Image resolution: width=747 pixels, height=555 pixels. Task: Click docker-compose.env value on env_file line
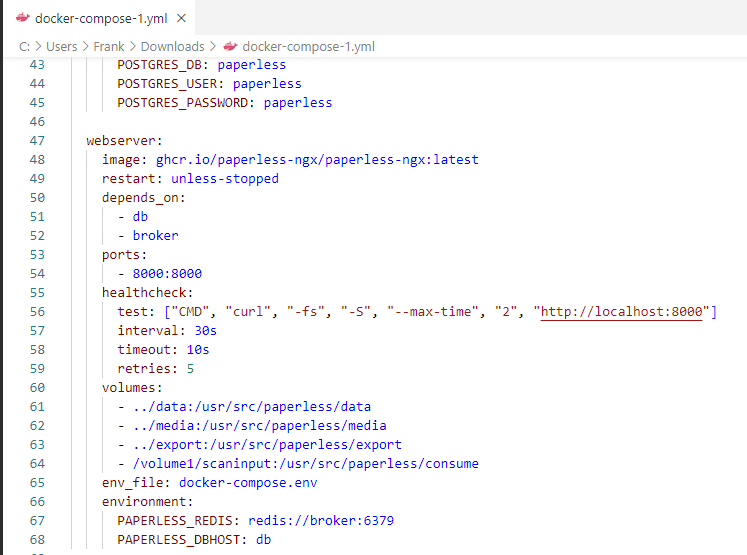(x=248, y=483)
